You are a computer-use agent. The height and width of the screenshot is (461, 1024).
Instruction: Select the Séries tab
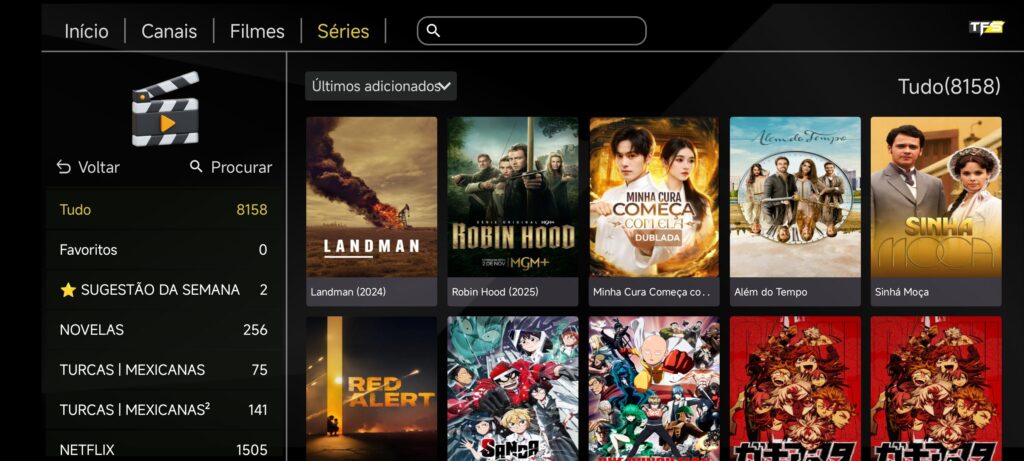point(344,31)
